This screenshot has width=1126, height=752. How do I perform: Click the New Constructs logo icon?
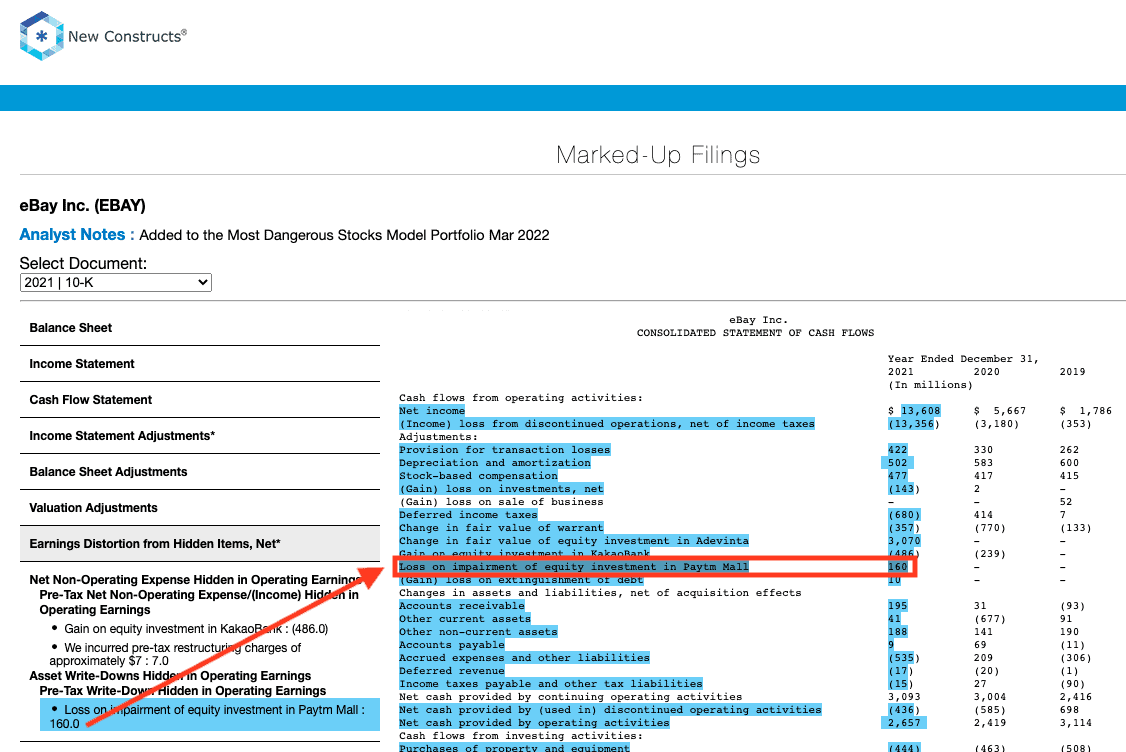(42, 36)
